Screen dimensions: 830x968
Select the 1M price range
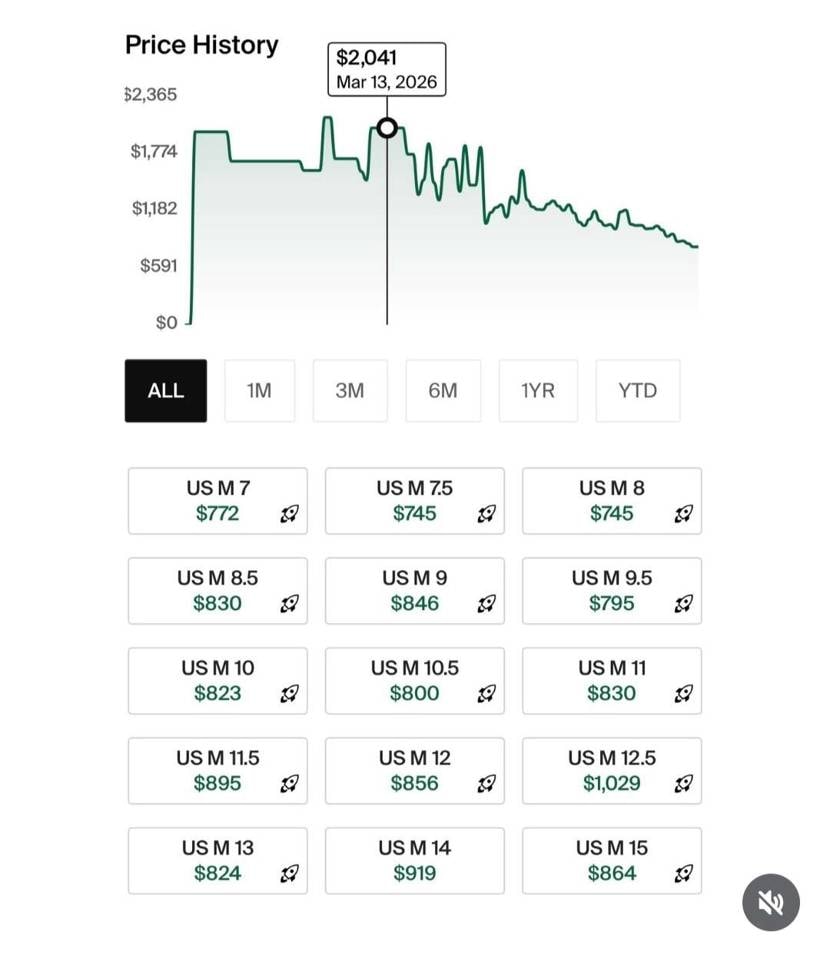259,391
